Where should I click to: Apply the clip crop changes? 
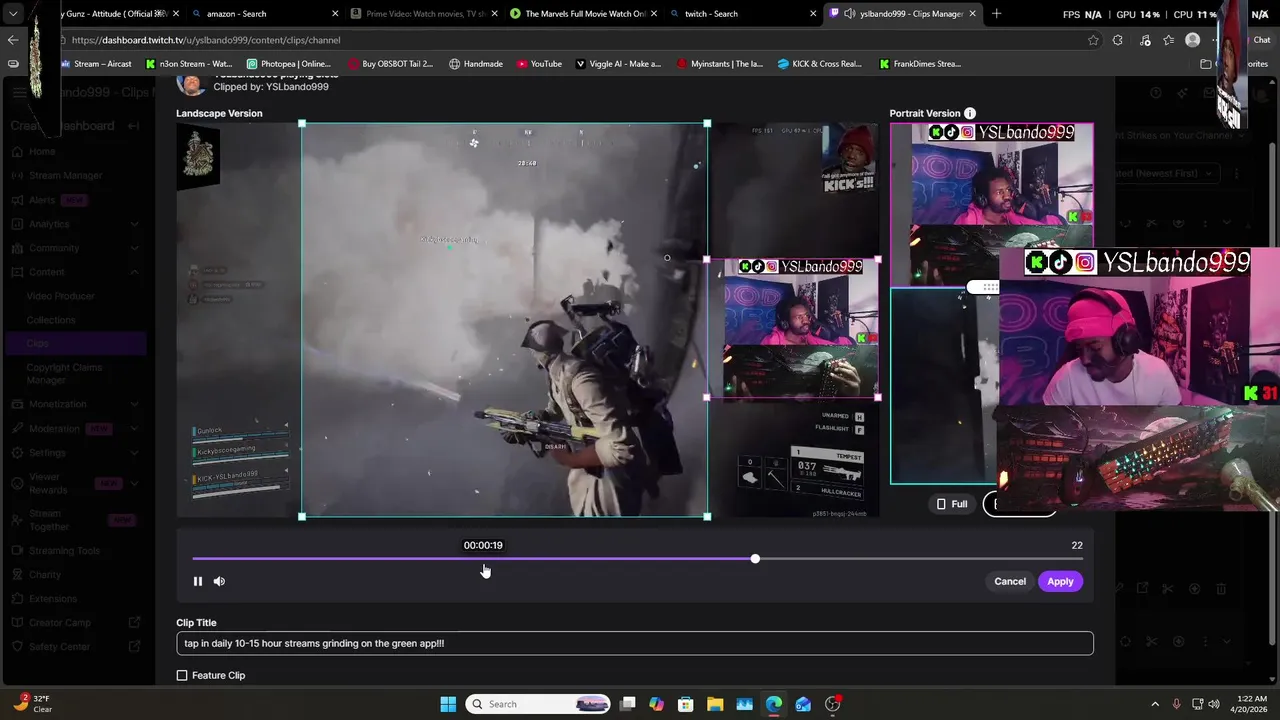1060,581
